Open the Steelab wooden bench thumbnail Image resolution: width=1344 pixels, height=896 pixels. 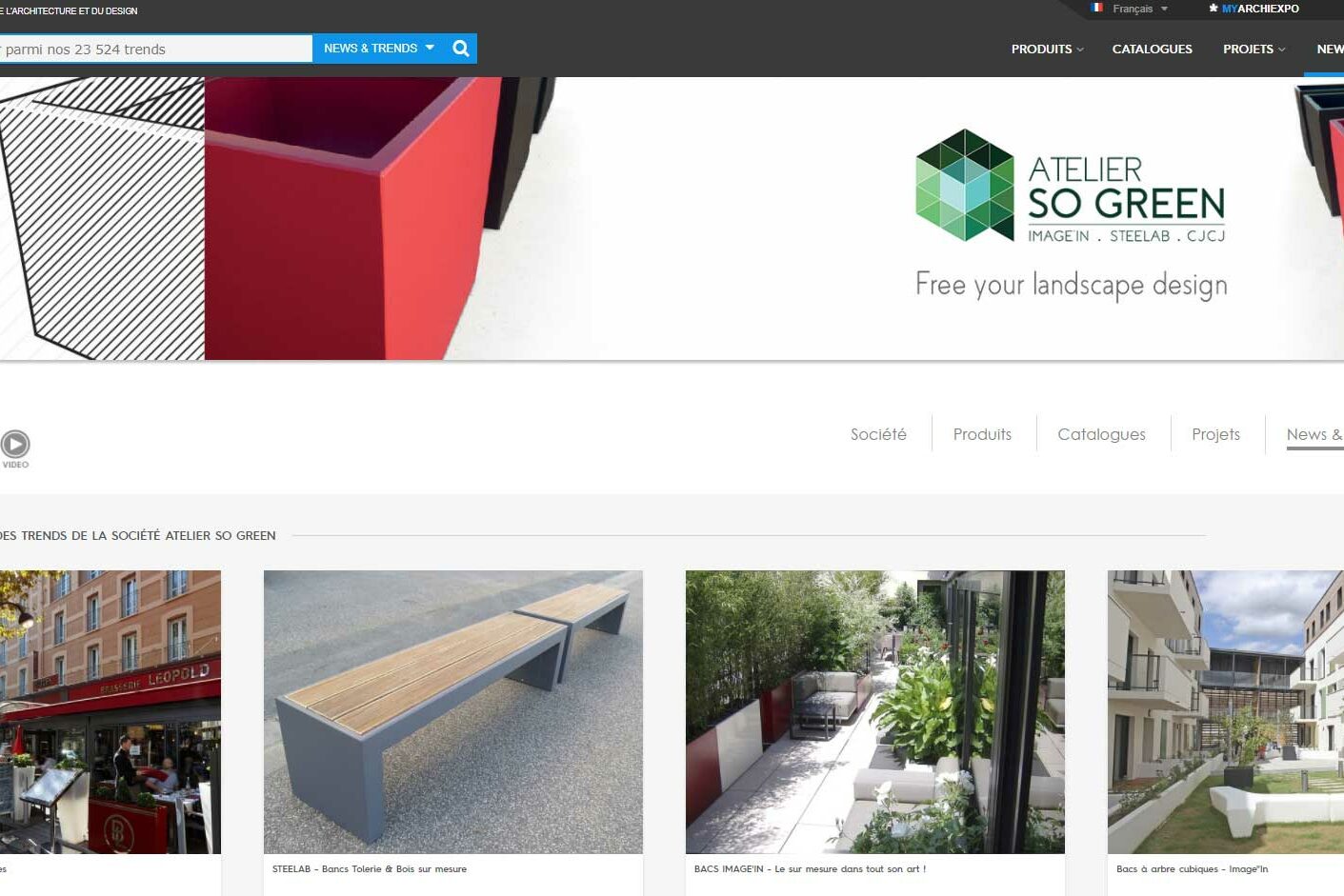[x=453, y=711]
